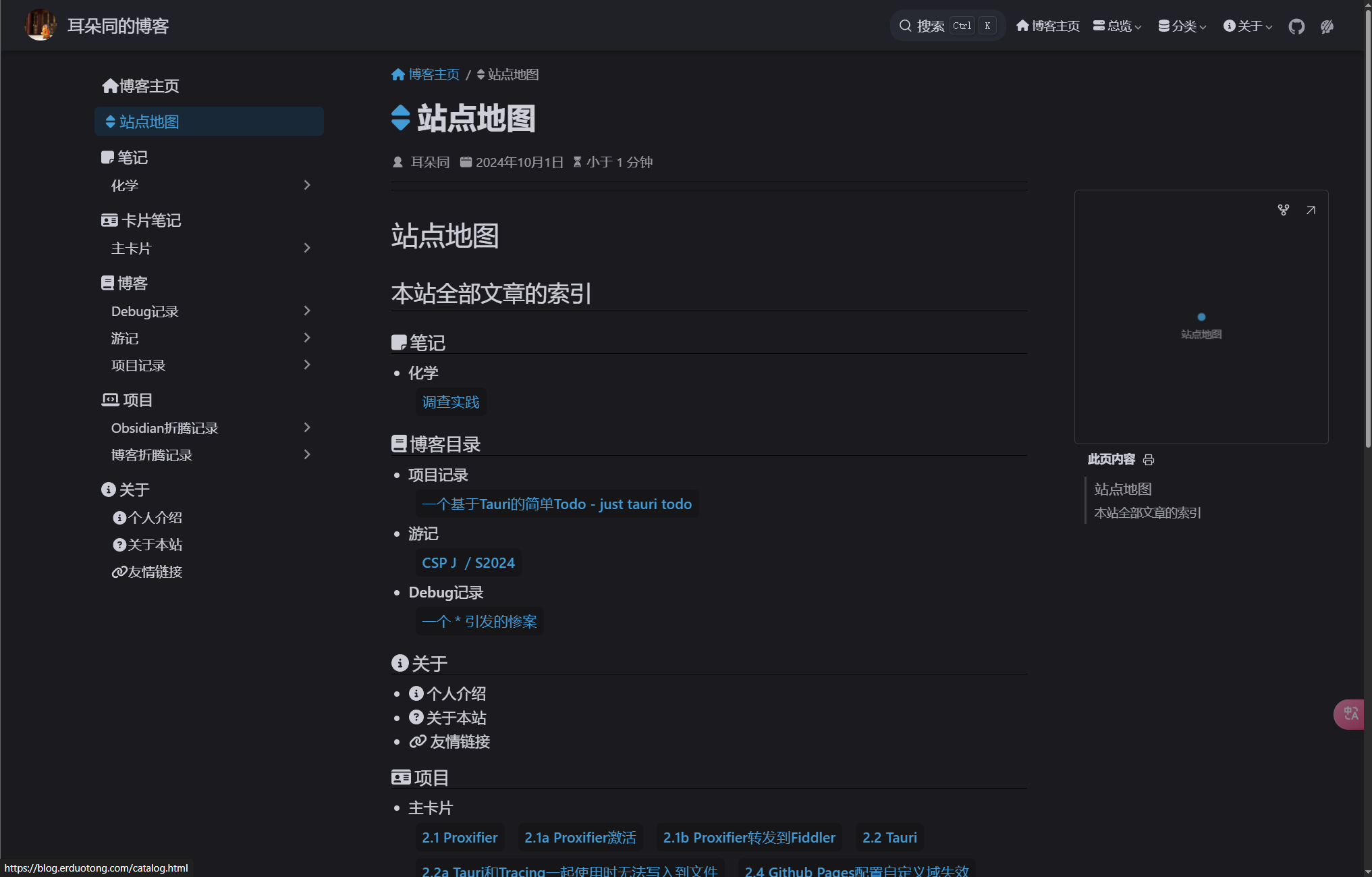Open the graph view settings icon

tap(1283, 210)
